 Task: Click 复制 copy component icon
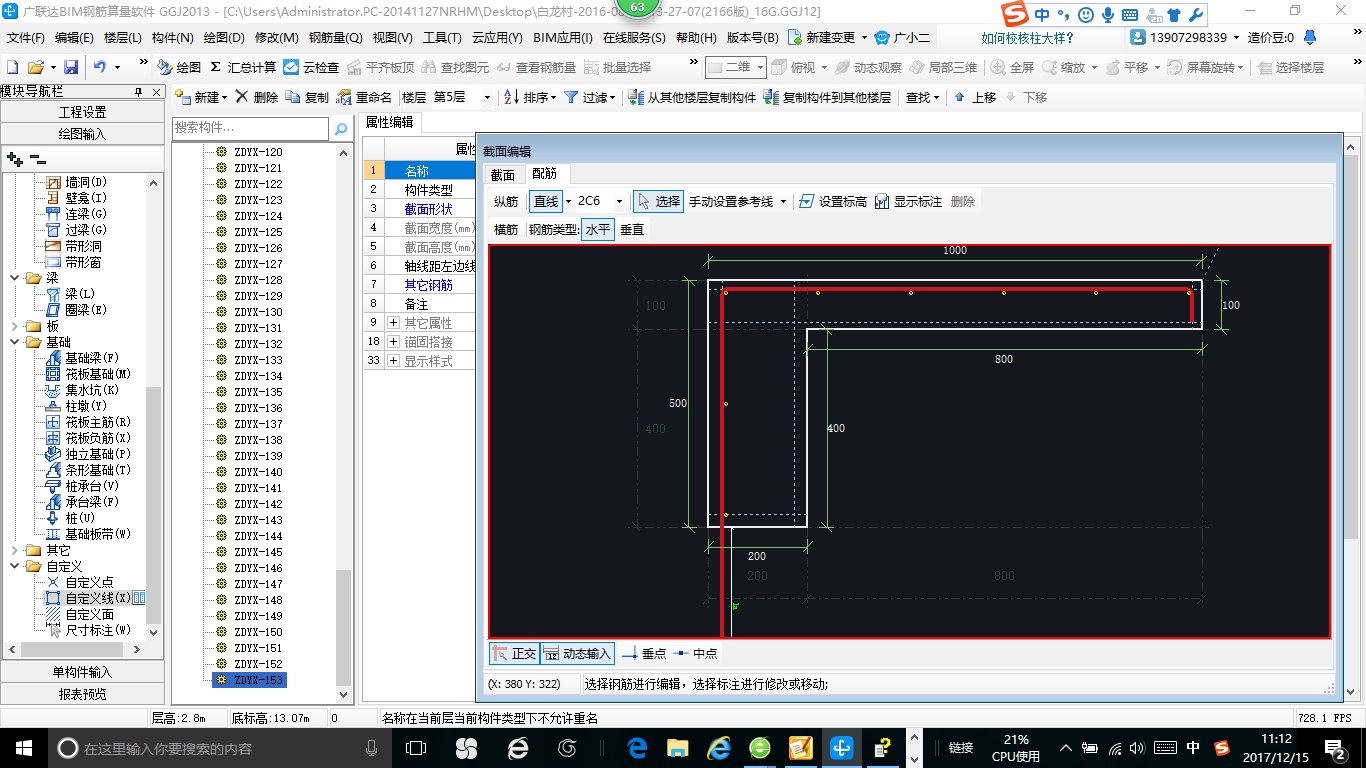[x=307, y=97]
